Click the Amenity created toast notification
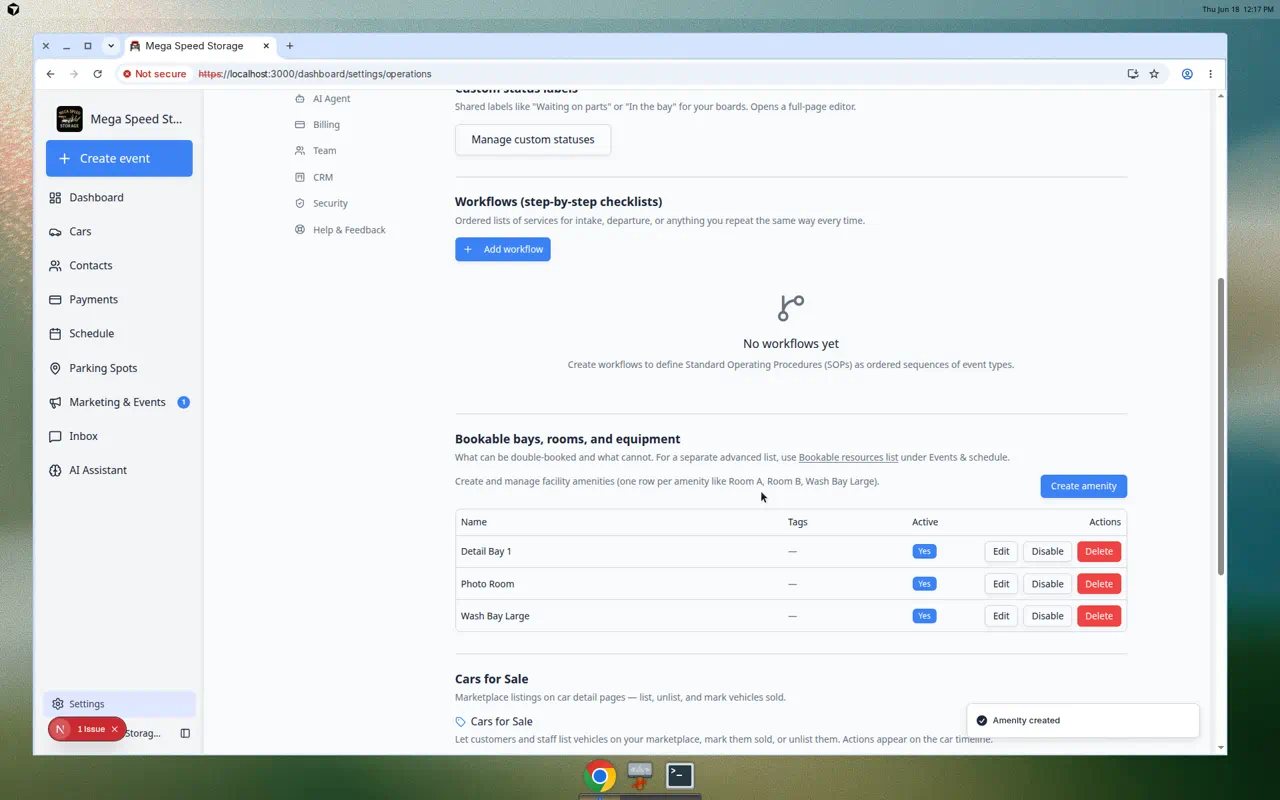This screenshot has width=1280, height=800. pos(1083,721)
